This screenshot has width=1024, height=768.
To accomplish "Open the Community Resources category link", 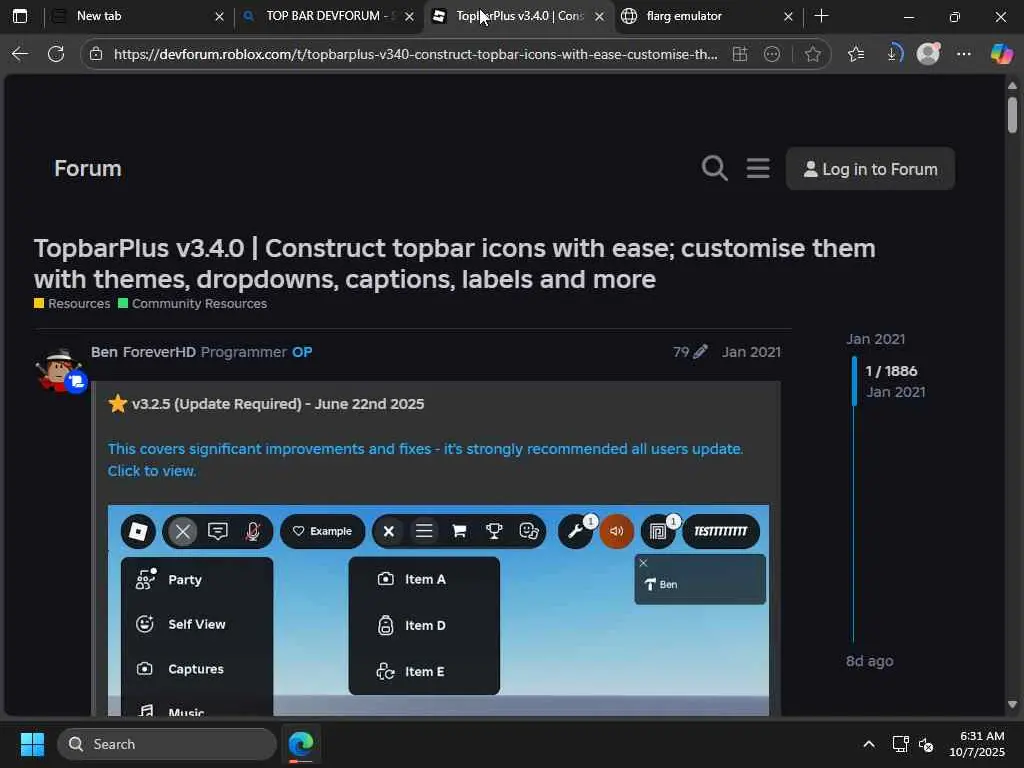I will (x=193, y=304).
